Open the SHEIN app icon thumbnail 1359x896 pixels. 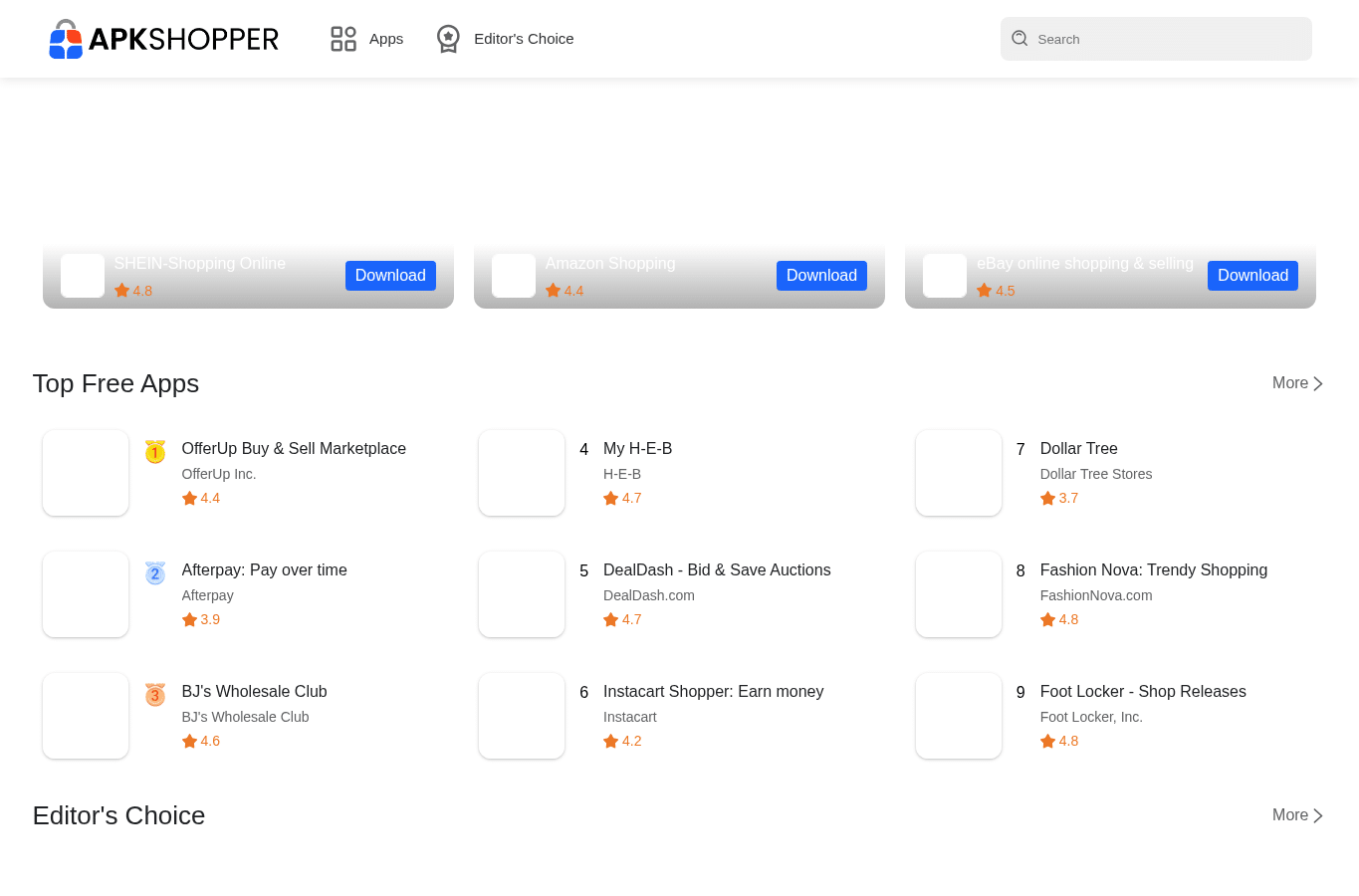(x=83, y=276)
